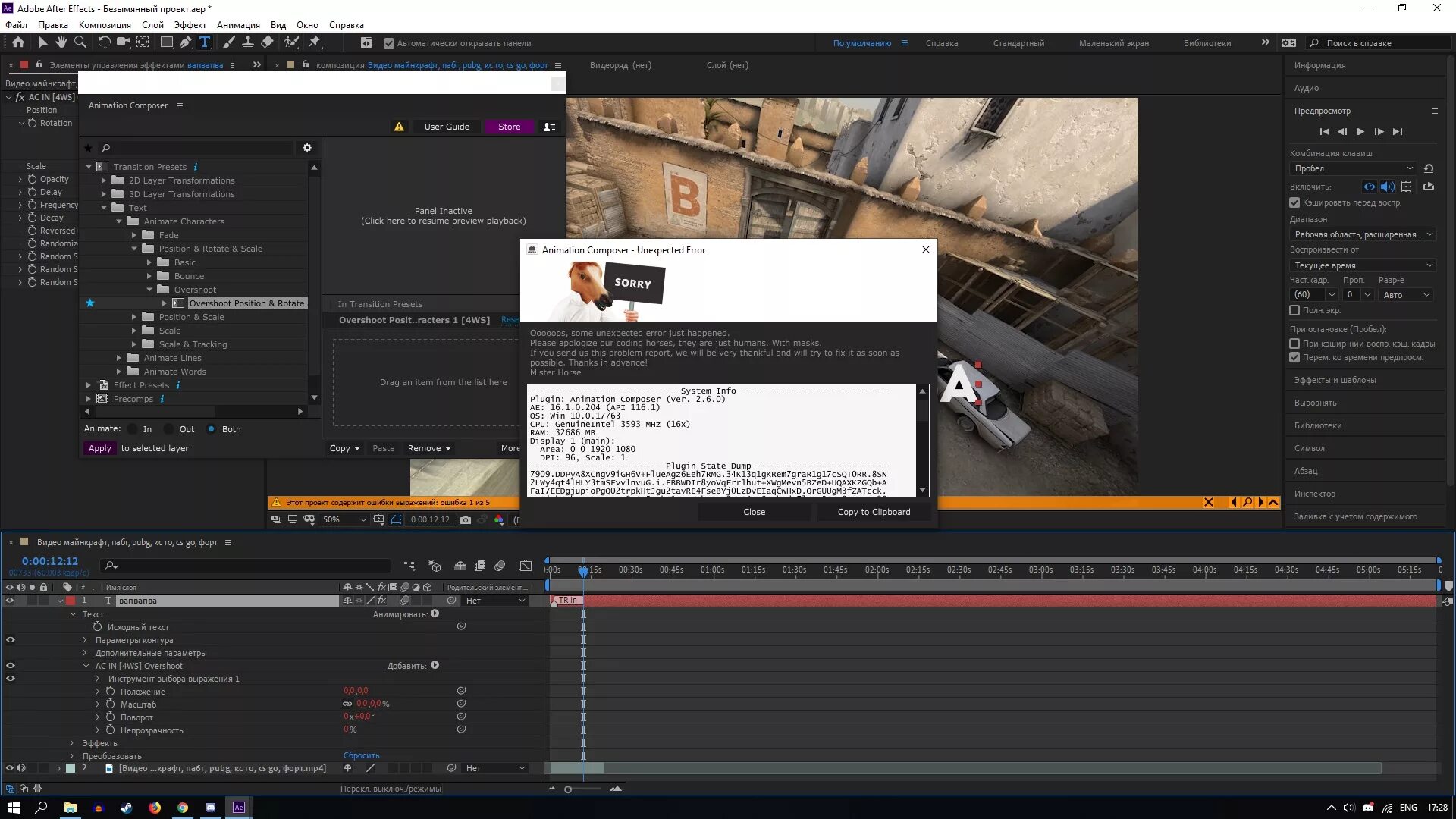Image resolution: width=1456 pixels, height=819 pixels.
Task: Enable При кэшир-нии воспр. кэш. кадры
Action: 1294,344
